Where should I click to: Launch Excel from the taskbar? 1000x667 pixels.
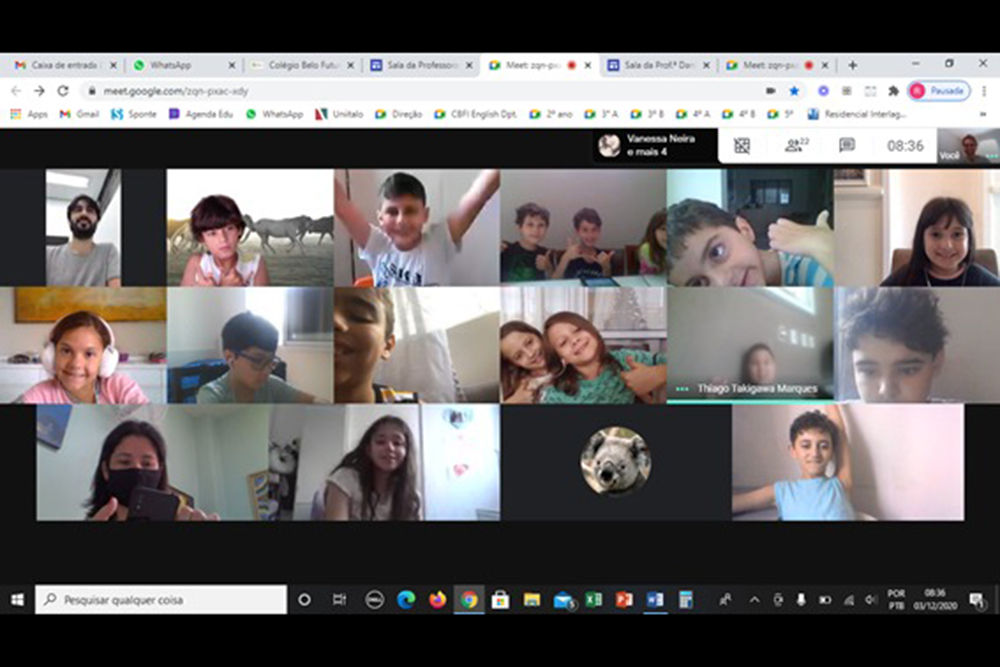pos(594,599)
